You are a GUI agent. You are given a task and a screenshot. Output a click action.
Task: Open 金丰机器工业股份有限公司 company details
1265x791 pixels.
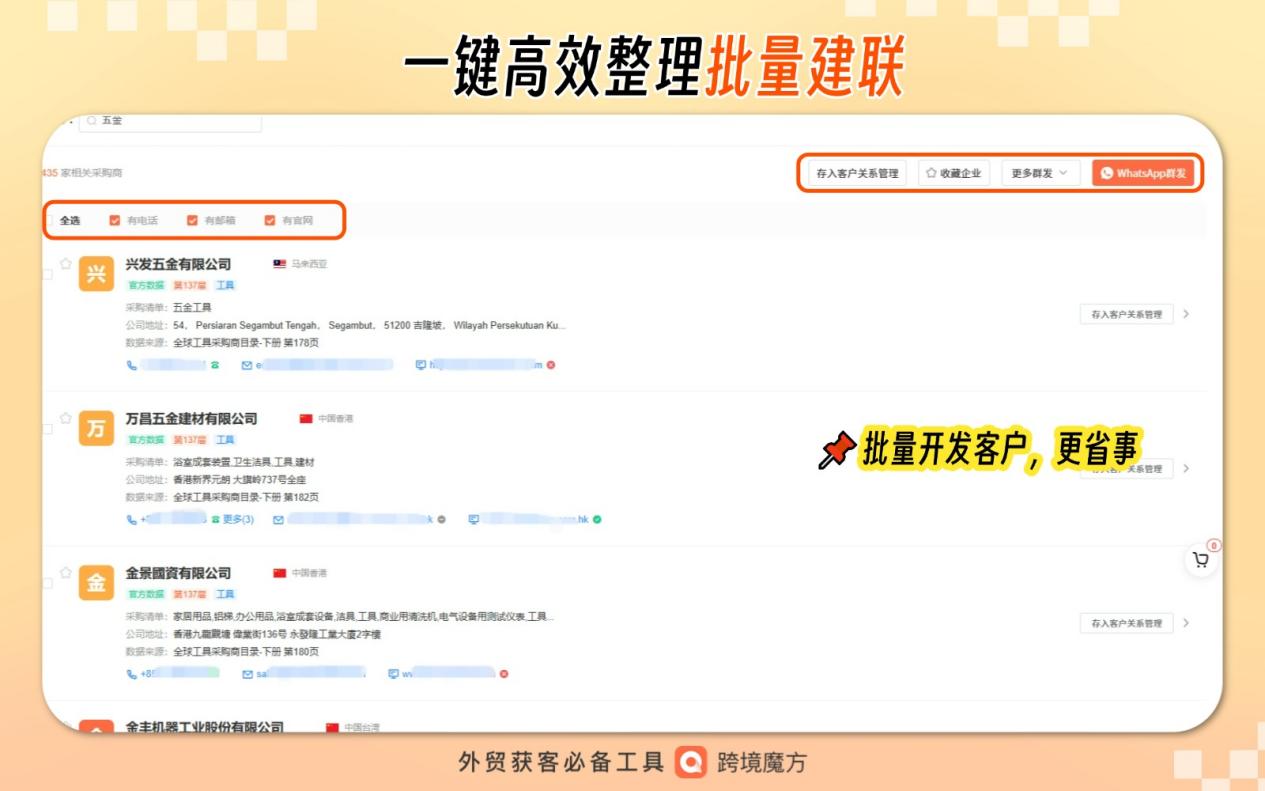pos(204,726)
